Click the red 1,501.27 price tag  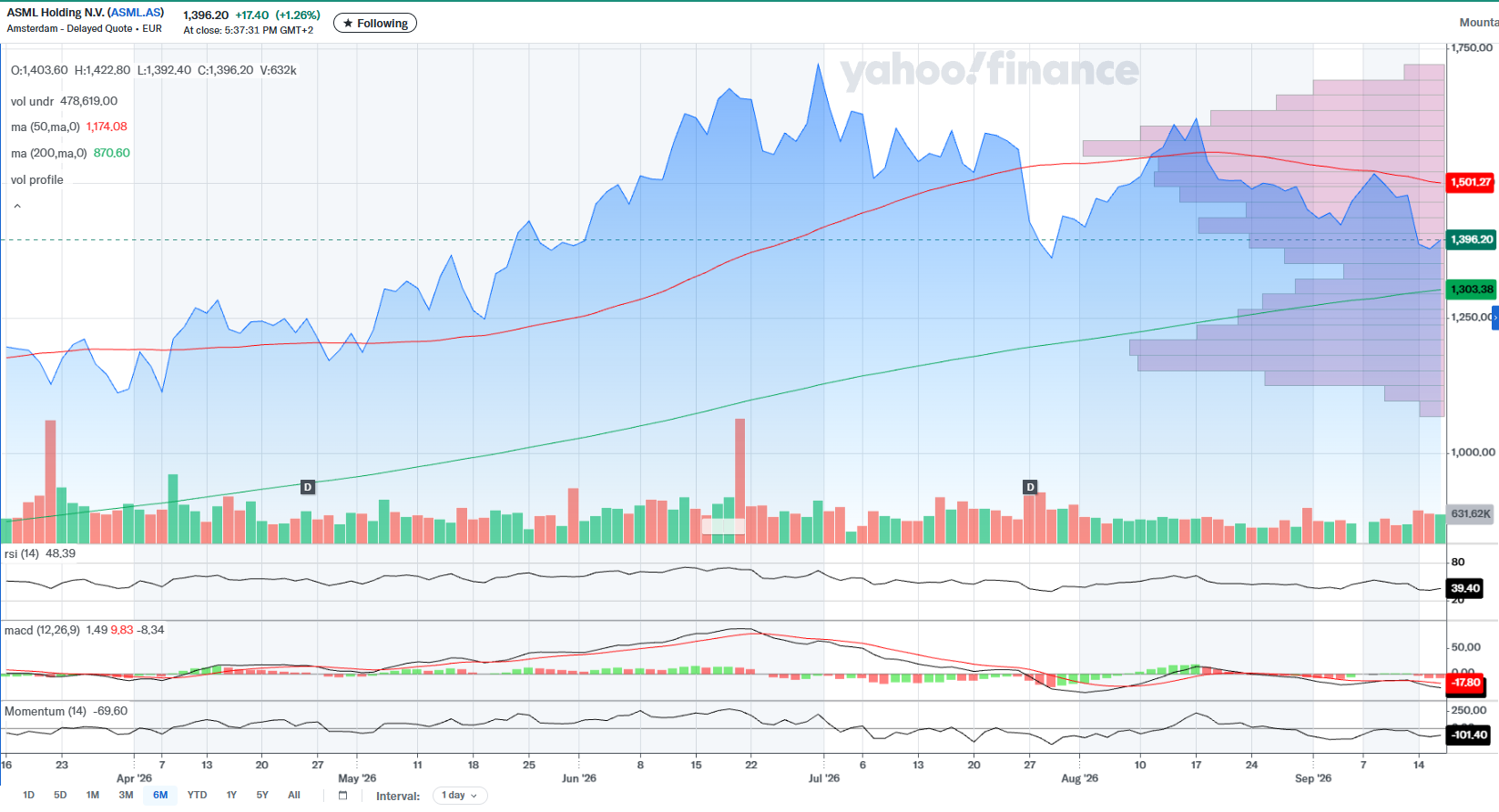click(x=1471, y=182)
